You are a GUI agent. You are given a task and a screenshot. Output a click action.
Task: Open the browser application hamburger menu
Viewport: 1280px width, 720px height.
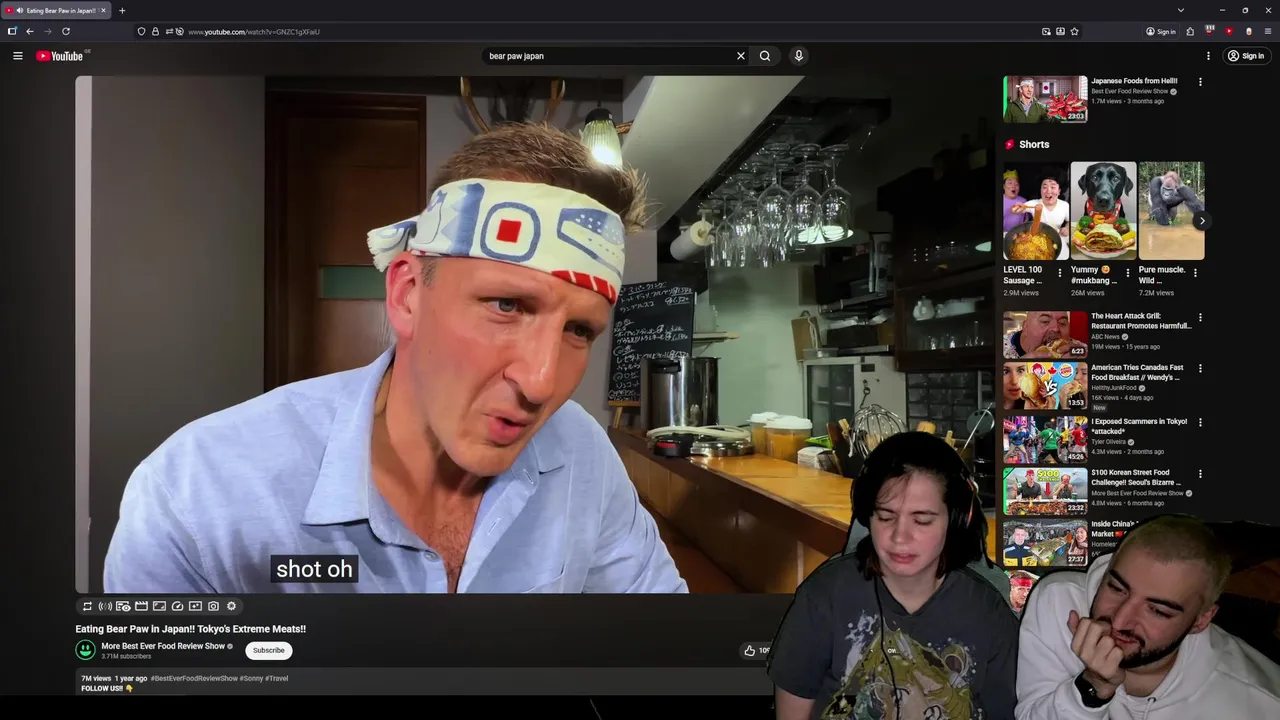(1268, 31)
